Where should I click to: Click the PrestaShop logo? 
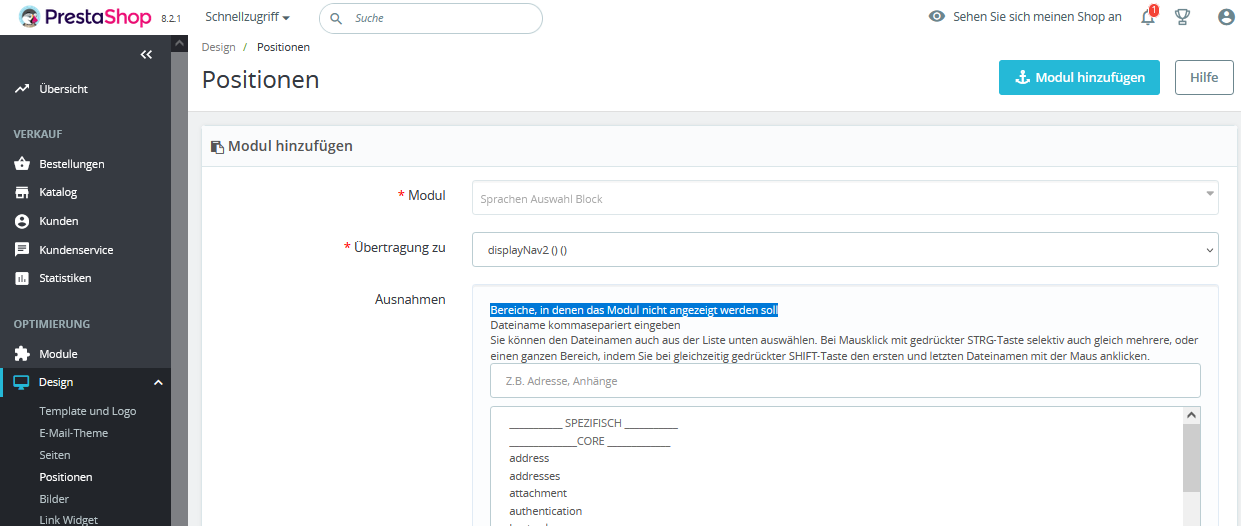(x=85, y=17)
